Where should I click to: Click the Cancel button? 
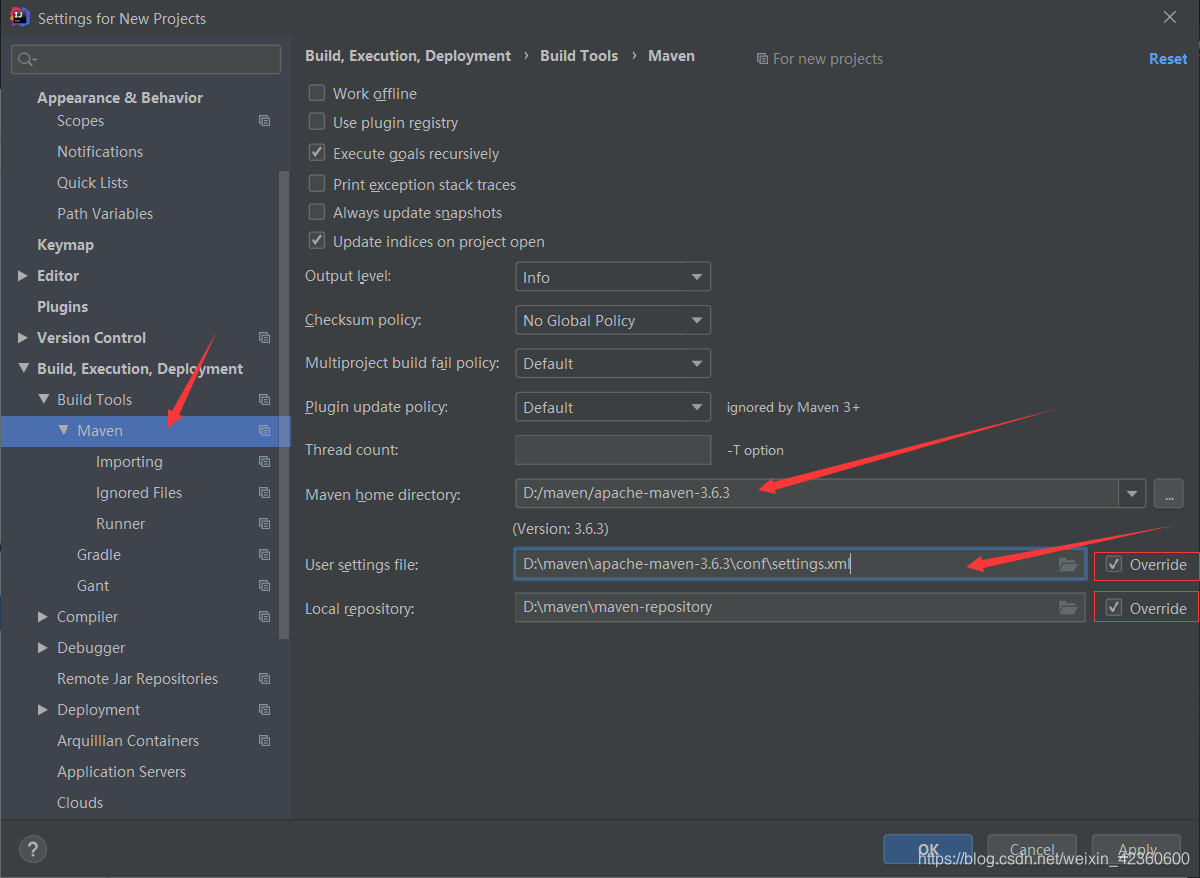pos(1032,850)
